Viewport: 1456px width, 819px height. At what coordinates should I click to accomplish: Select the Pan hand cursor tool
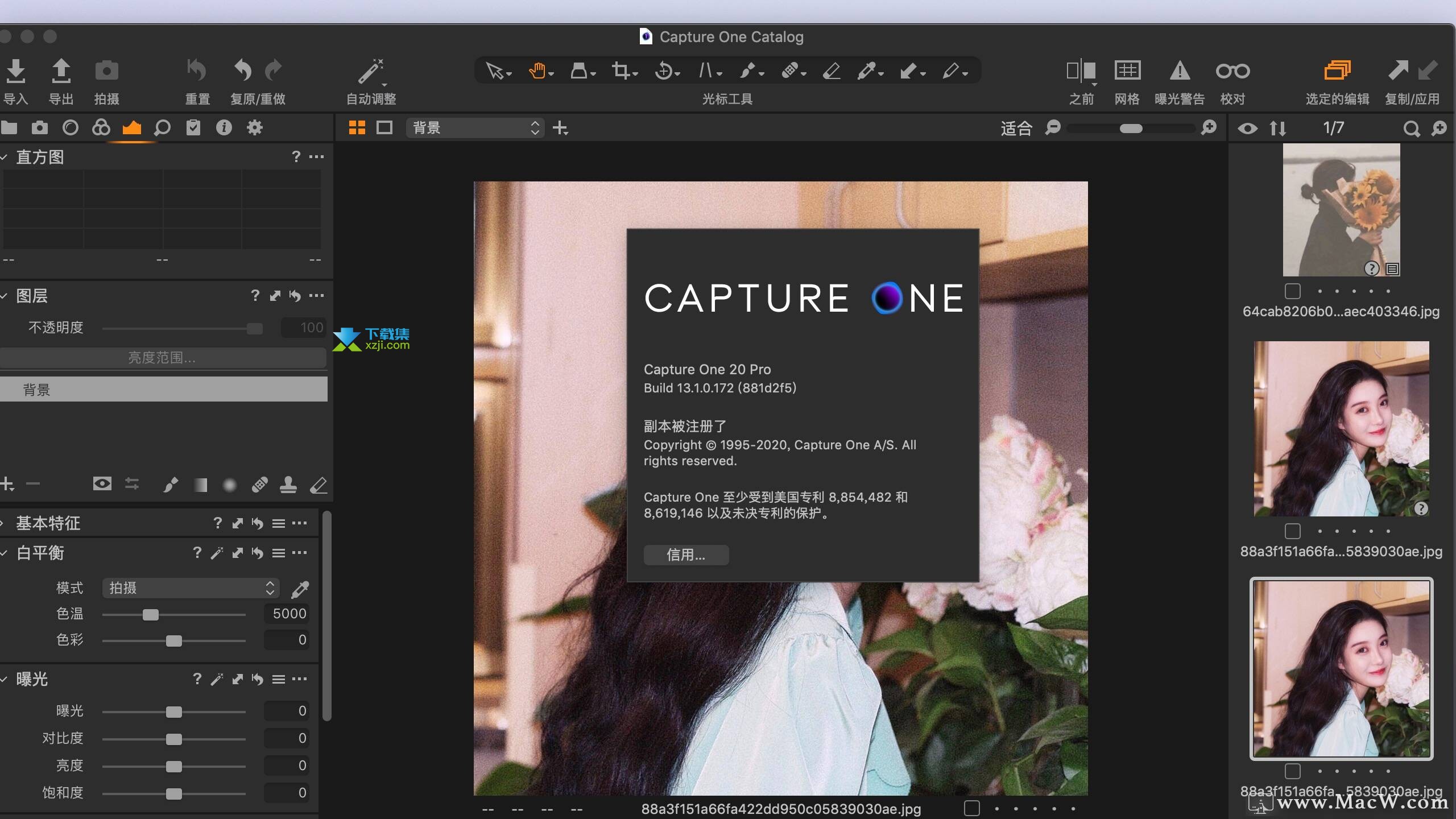tap(537, 71)
